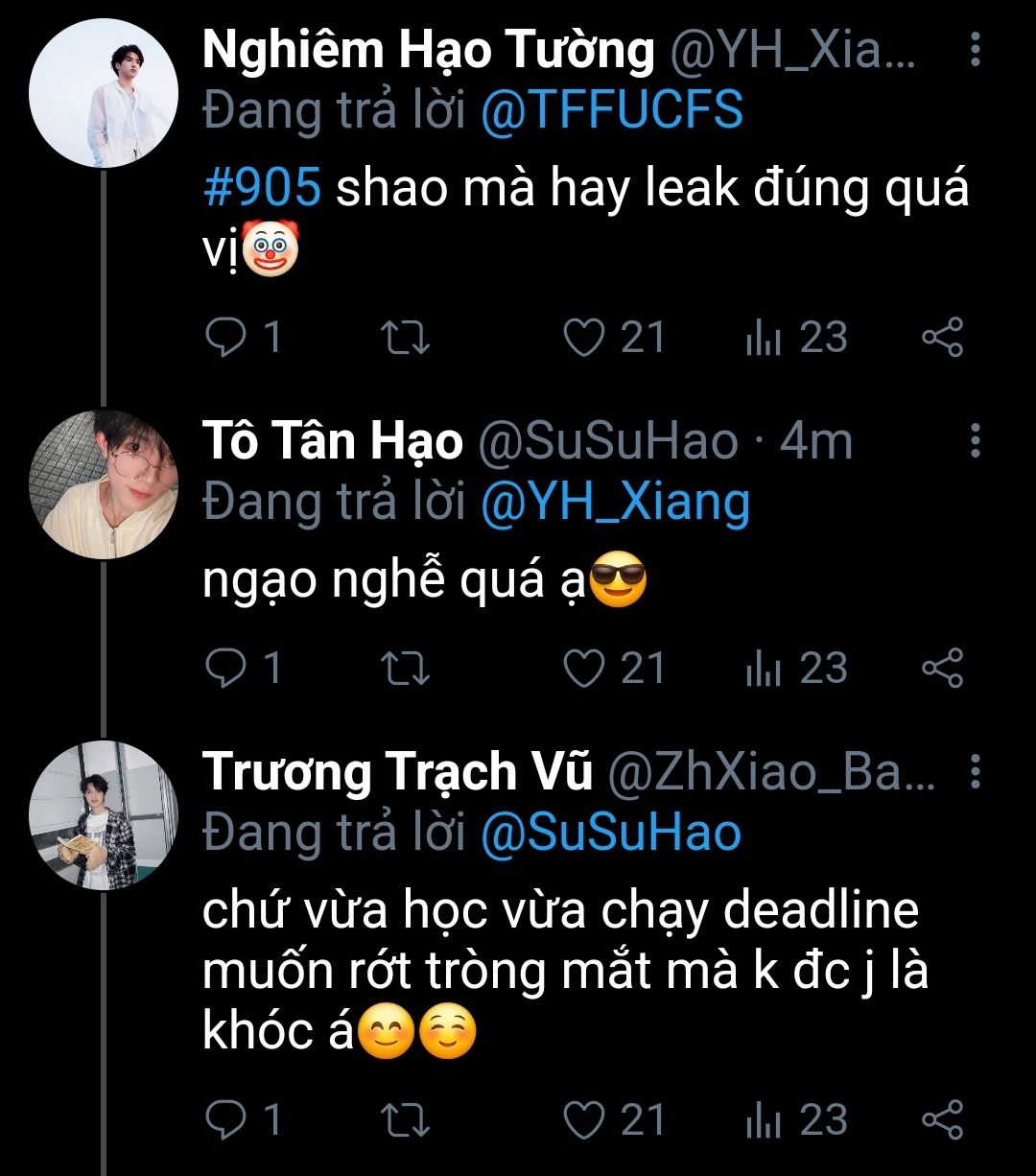Open the @YH_Xiang mention link

coord(615,503)
